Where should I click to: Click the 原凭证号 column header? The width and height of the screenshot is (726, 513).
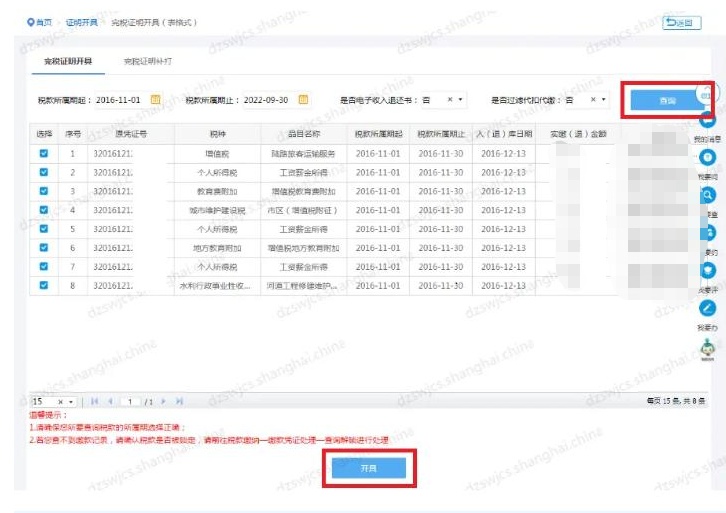coord(131,134)
